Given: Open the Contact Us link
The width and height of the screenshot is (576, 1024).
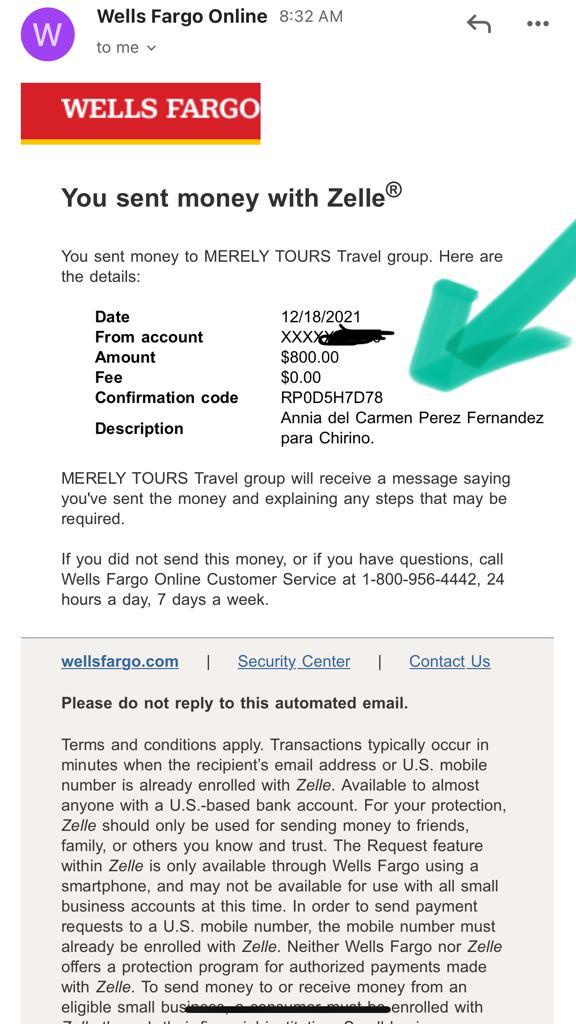Looking at the screenshot, I should pos(449,662).
